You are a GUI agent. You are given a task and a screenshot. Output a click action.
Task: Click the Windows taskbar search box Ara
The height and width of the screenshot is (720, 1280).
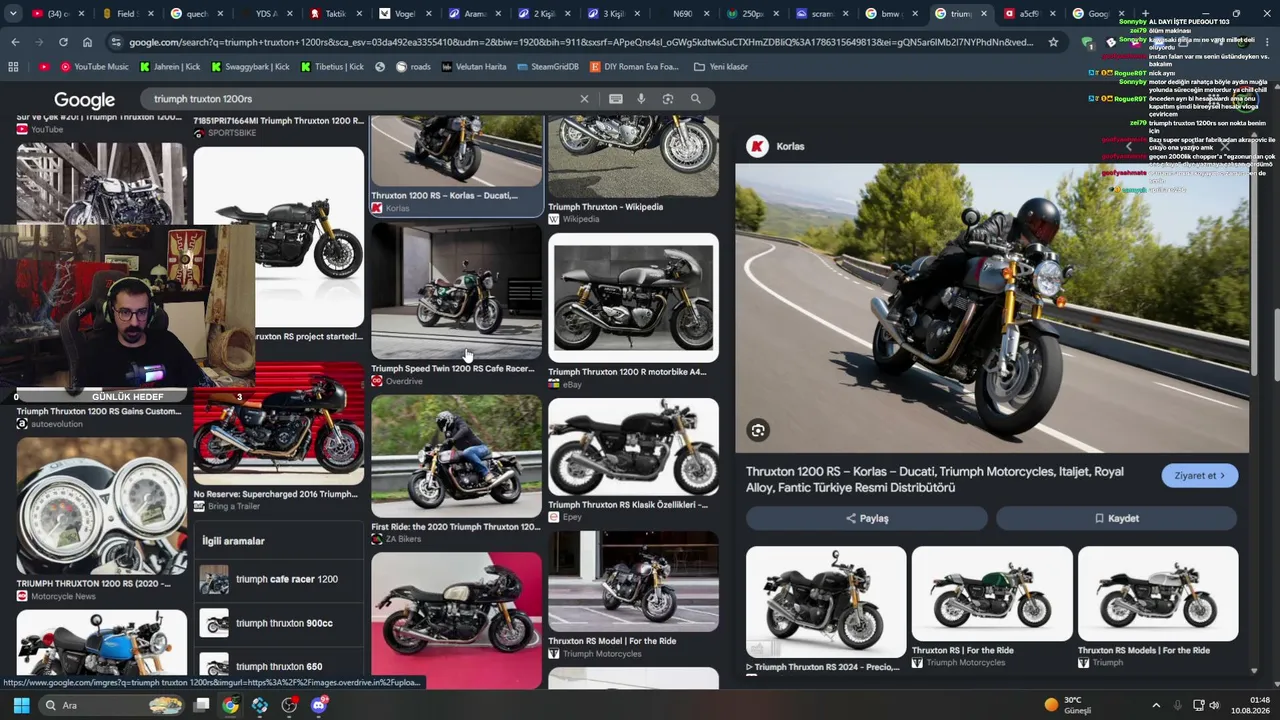[110, 705]
